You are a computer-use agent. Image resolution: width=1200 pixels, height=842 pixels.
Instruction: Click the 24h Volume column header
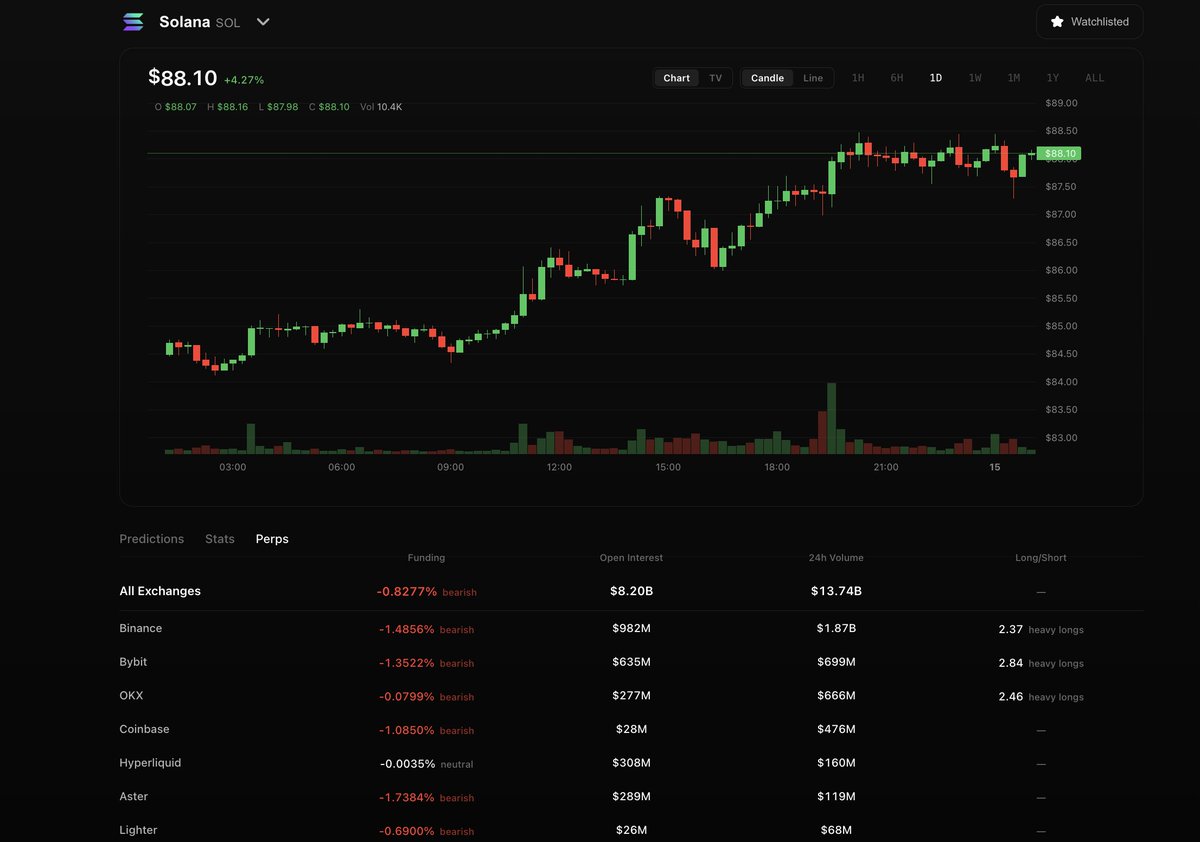836,558
